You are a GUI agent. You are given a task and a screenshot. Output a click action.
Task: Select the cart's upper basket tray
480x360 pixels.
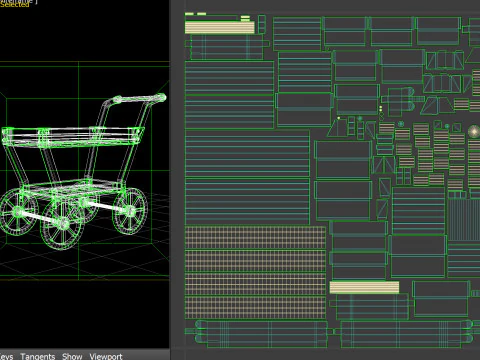(x=73, y=136)
